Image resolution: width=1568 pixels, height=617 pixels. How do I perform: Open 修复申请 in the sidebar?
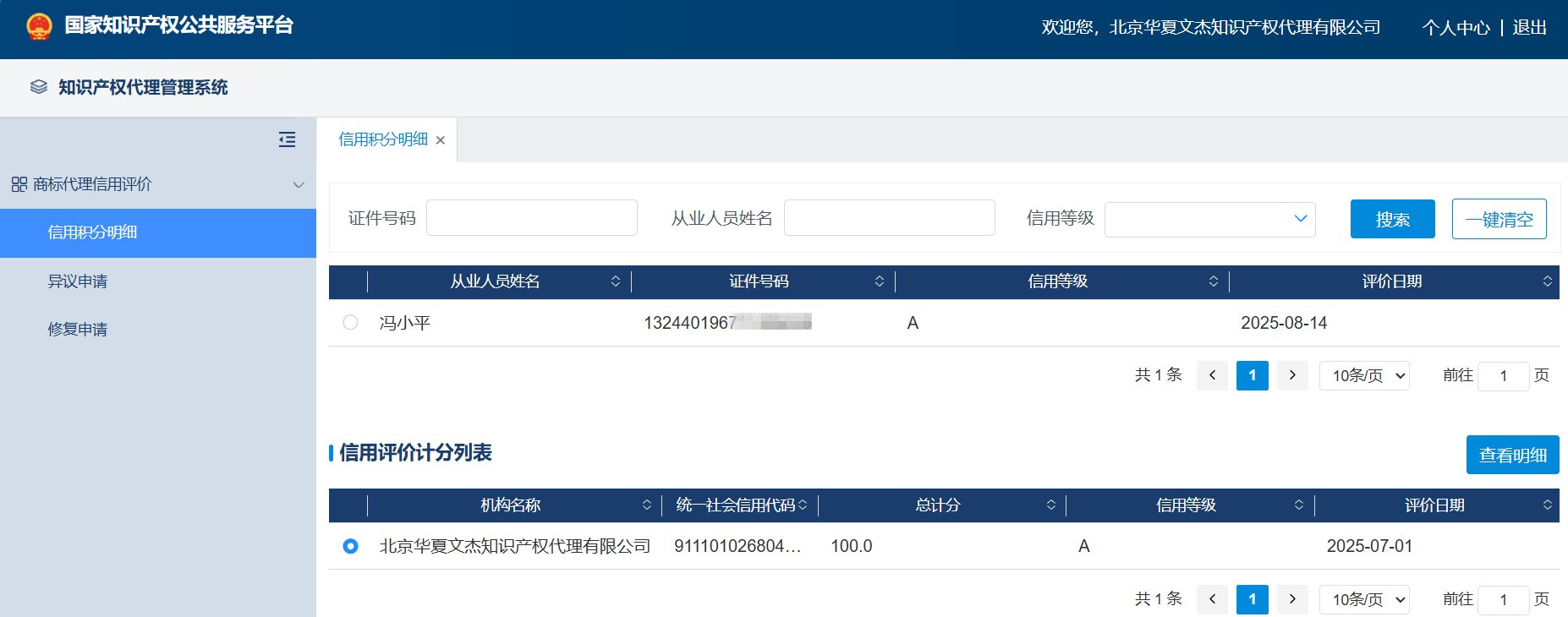[78, 330]
